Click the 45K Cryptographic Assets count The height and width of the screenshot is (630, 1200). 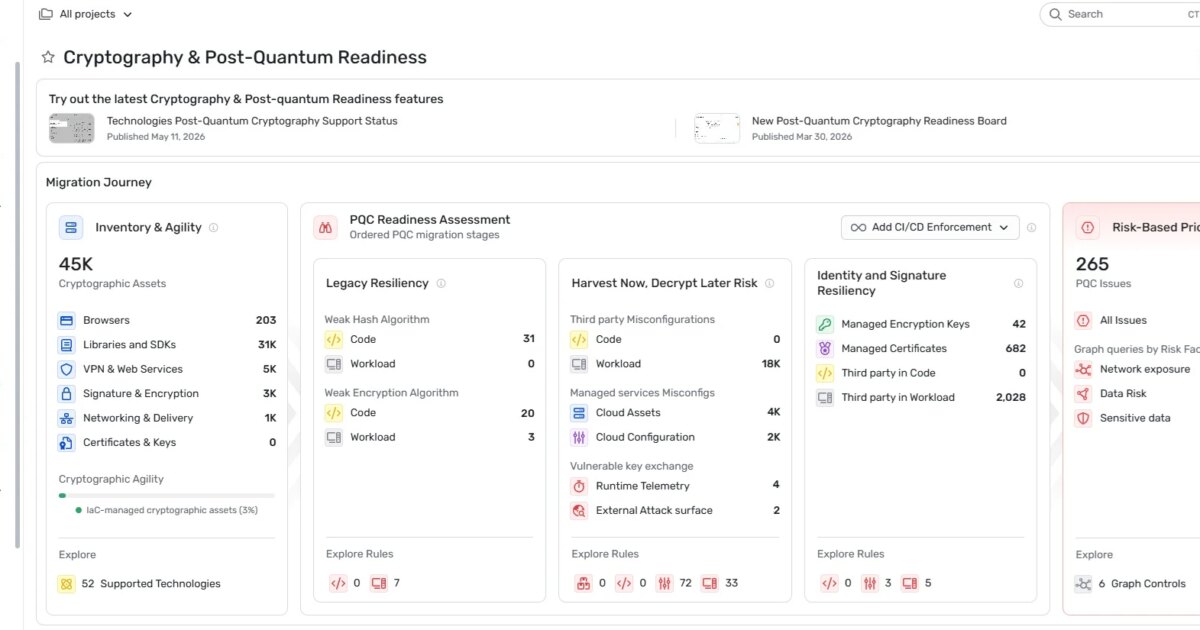point(76,264)
